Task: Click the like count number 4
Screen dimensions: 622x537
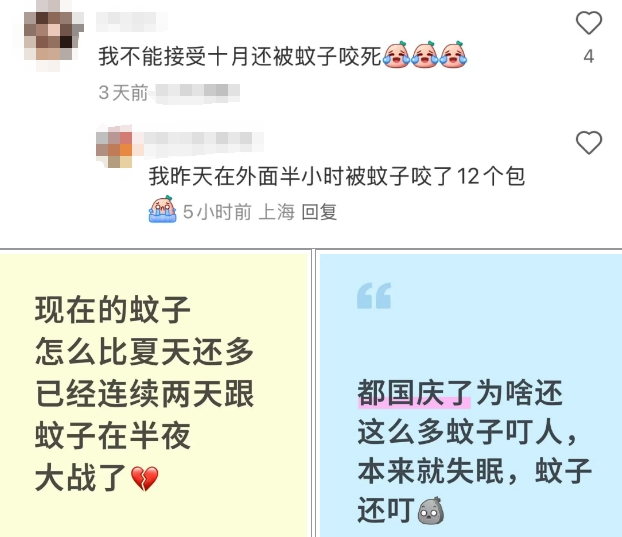Action: 589,56
